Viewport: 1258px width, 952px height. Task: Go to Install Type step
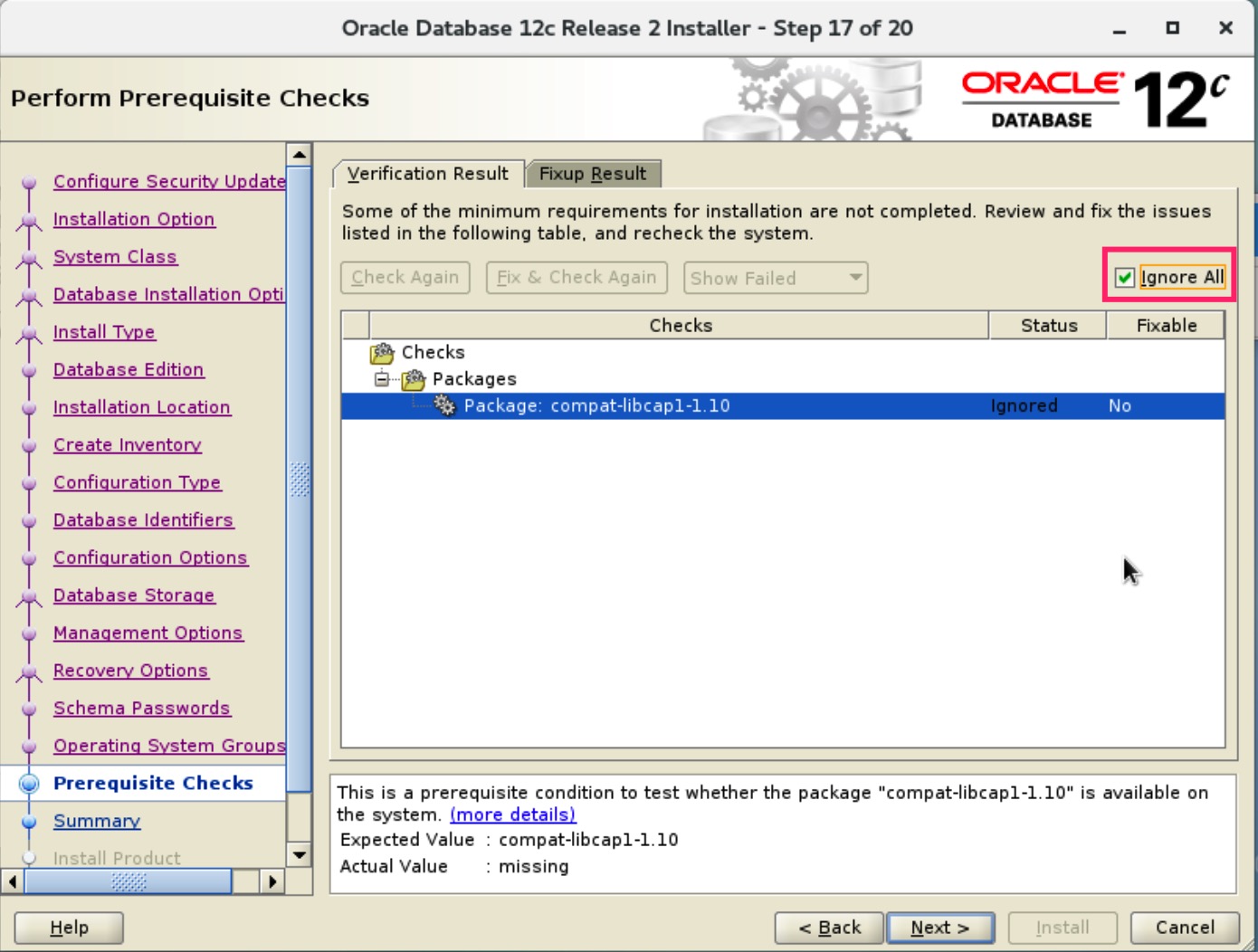pos(104,333)
